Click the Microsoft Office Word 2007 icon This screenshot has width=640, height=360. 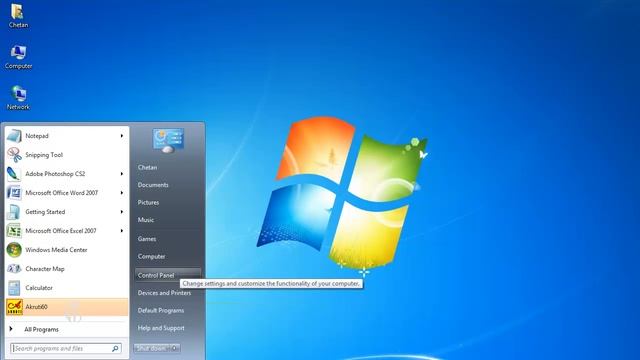(14, 193)
